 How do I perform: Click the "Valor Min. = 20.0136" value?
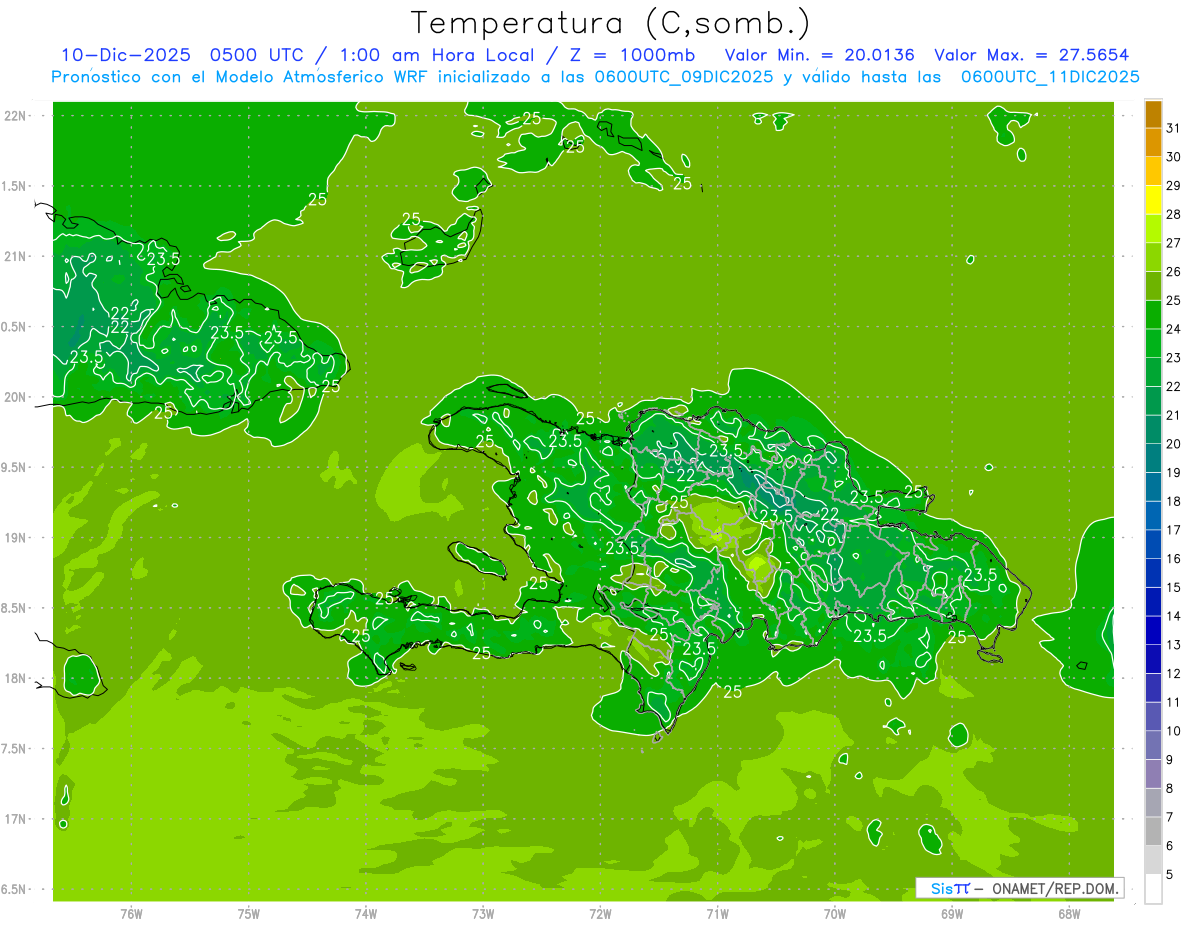tap(819, 56)
